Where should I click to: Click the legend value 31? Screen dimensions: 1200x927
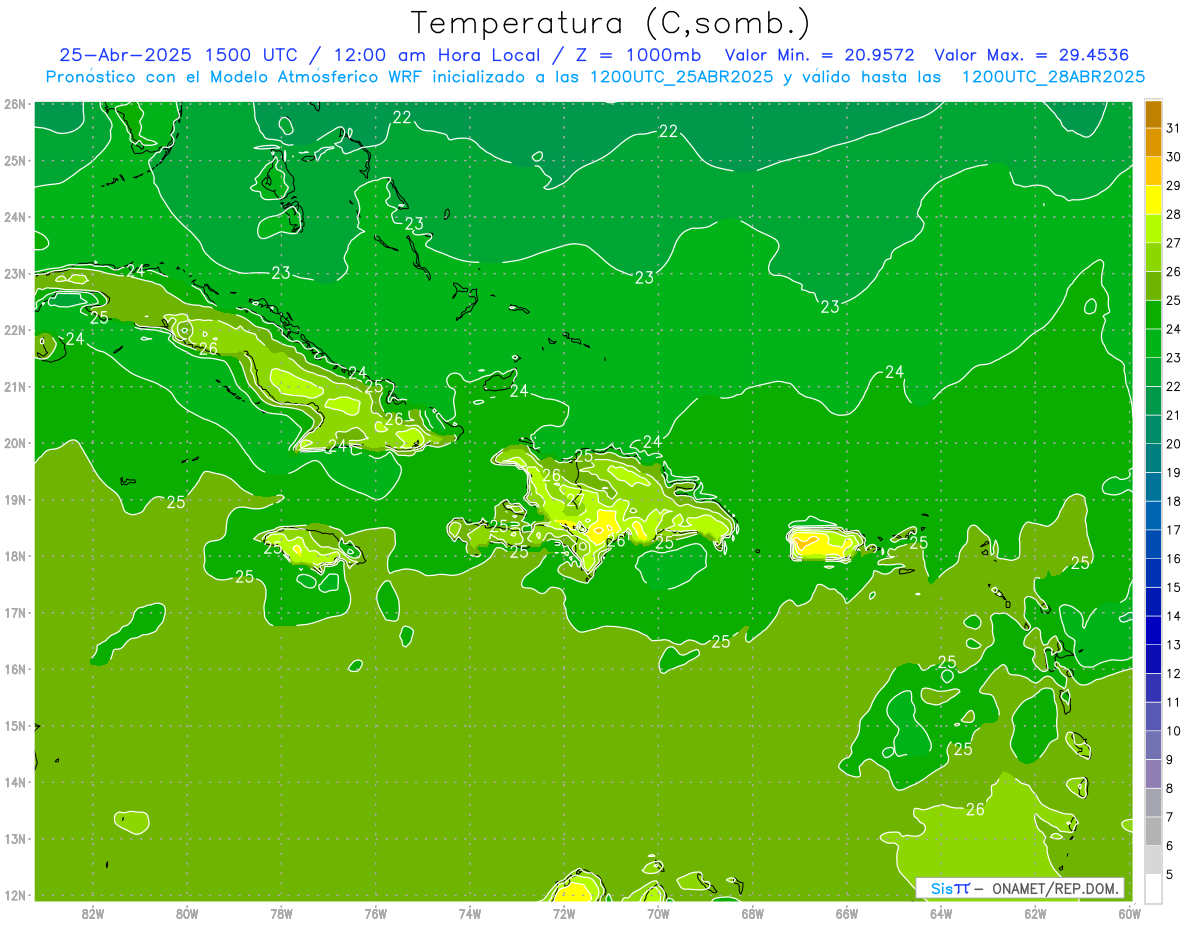click(1172, 128)
